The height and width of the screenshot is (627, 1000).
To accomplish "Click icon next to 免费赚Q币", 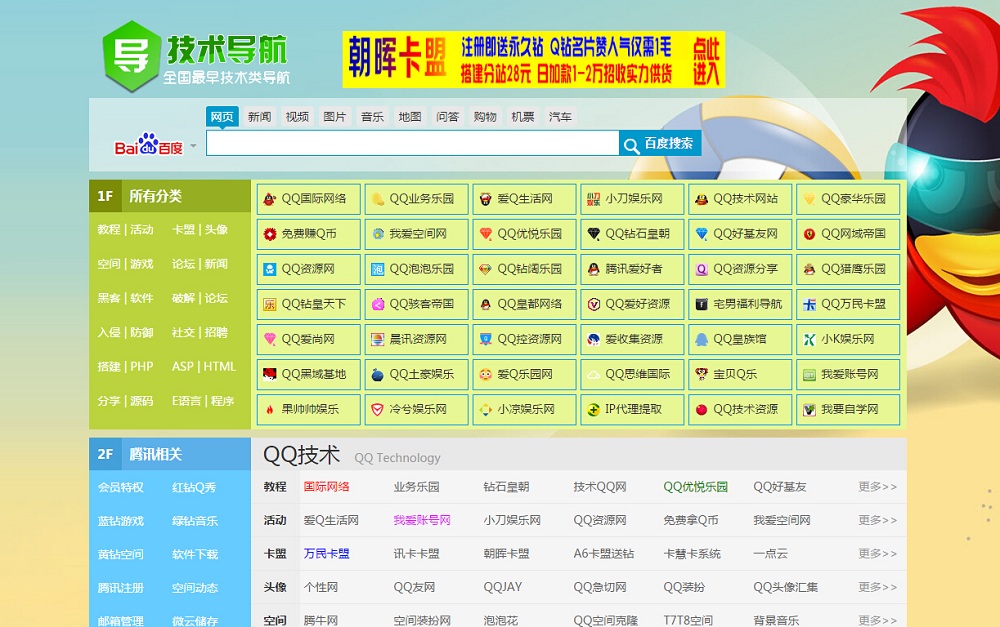I will pos(270,234).
